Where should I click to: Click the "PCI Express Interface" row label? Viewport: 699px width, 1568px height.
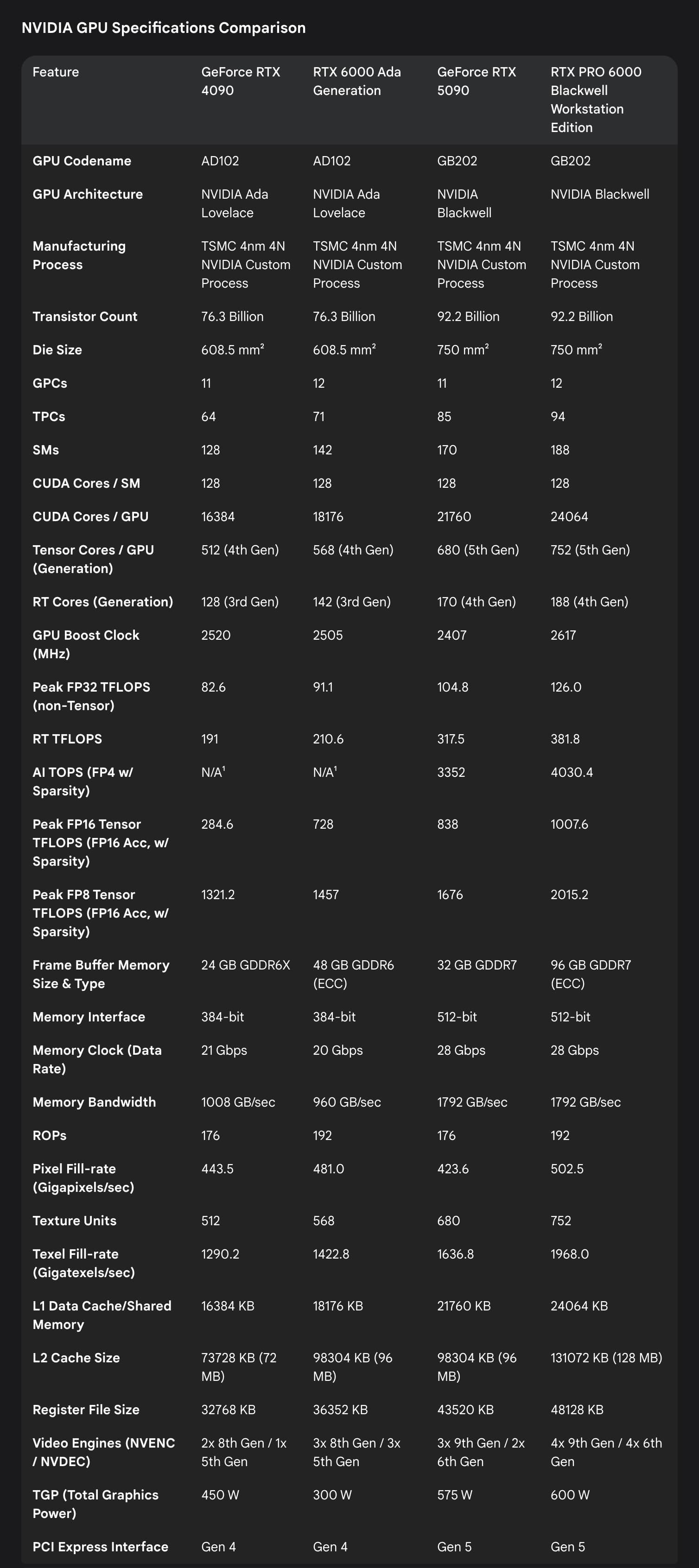[x=100, y=1547]
